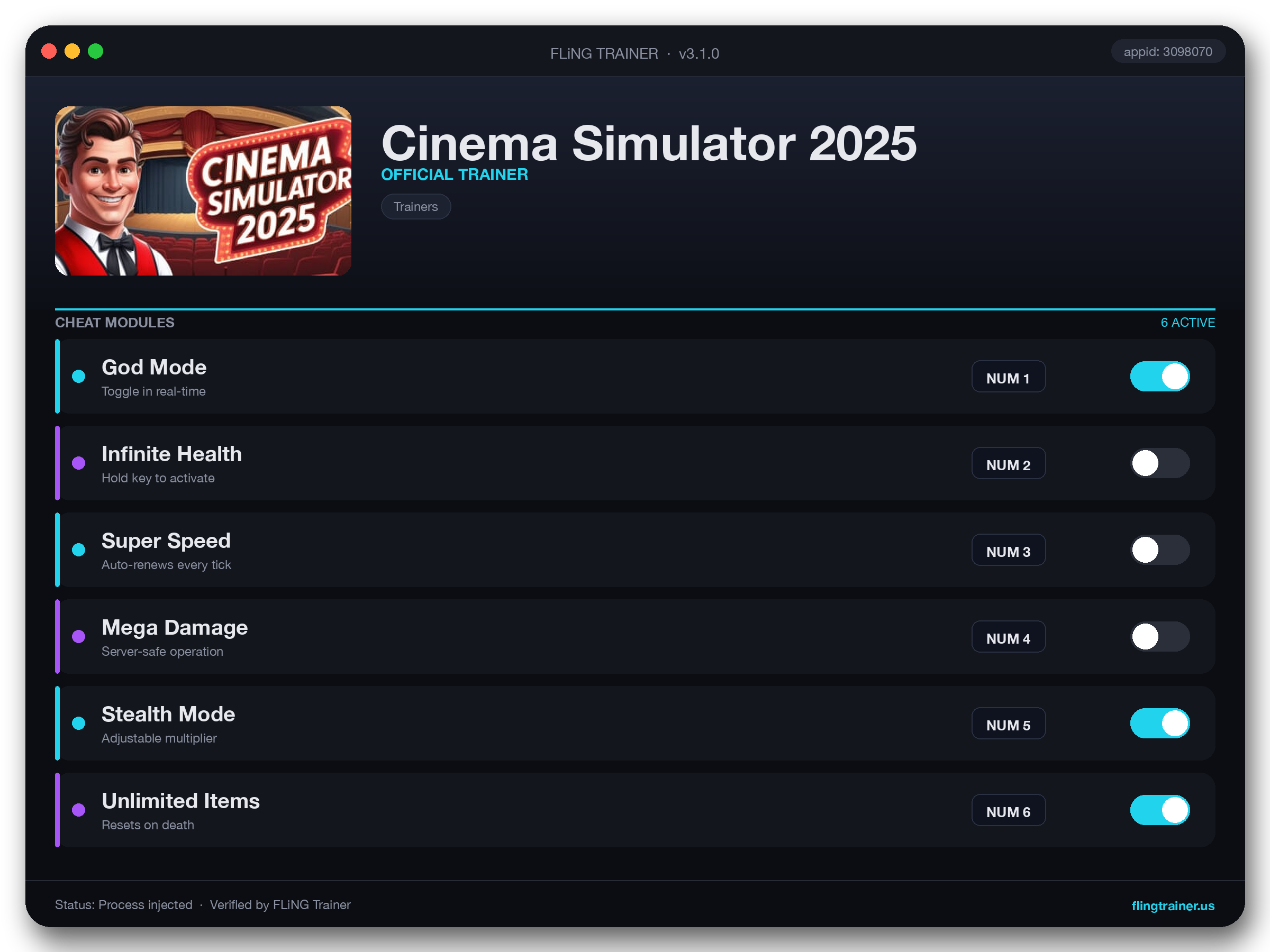
Task: Select the Mega Damage module title
Action: tap(175, 627)
